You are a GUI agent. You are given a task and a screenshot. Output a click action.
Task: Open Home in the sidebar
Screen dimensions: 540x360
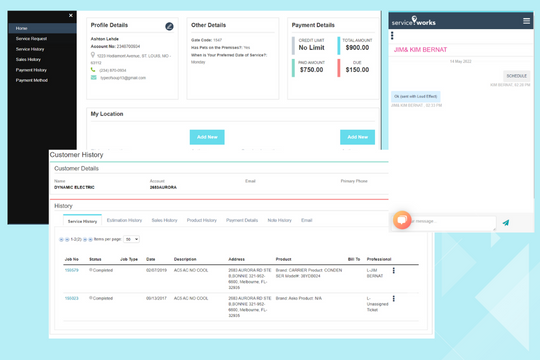click(x=42, y=28)
